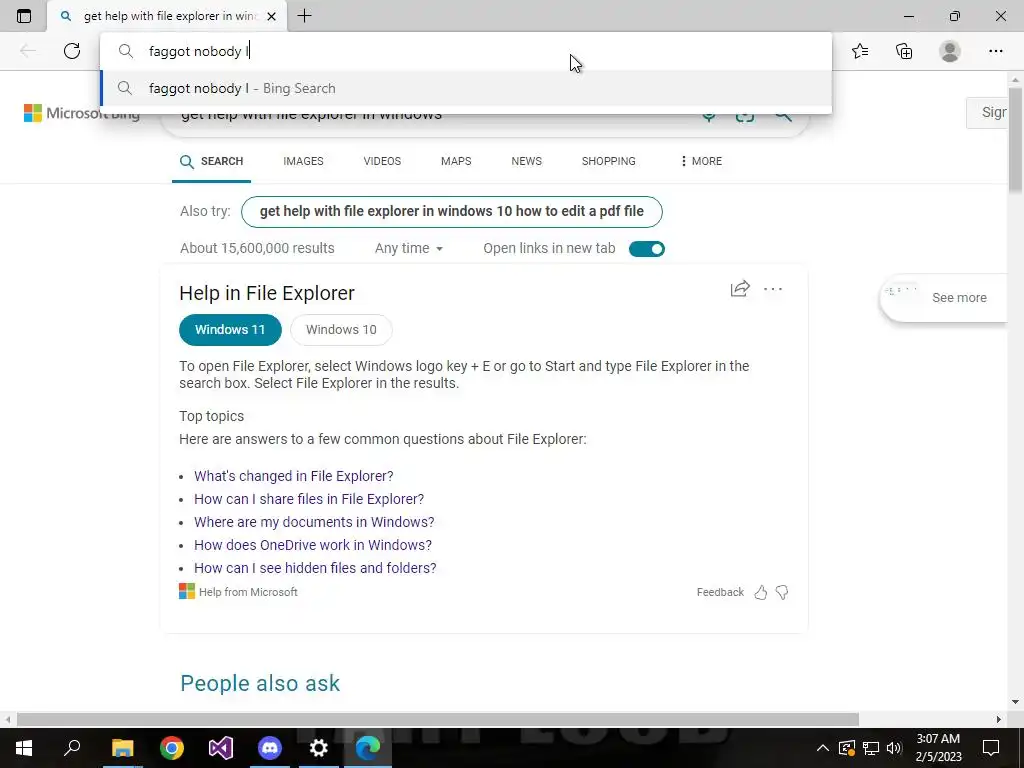
Task: Open a new tab with plus button
Action: [x=304, y=16]
